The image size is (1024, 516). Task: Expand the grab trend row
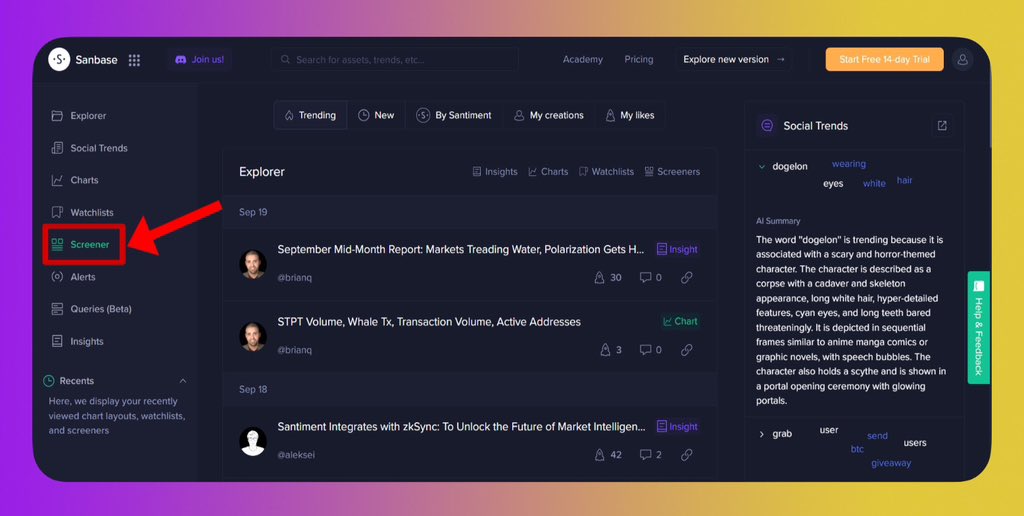click(x=761, y=434)
